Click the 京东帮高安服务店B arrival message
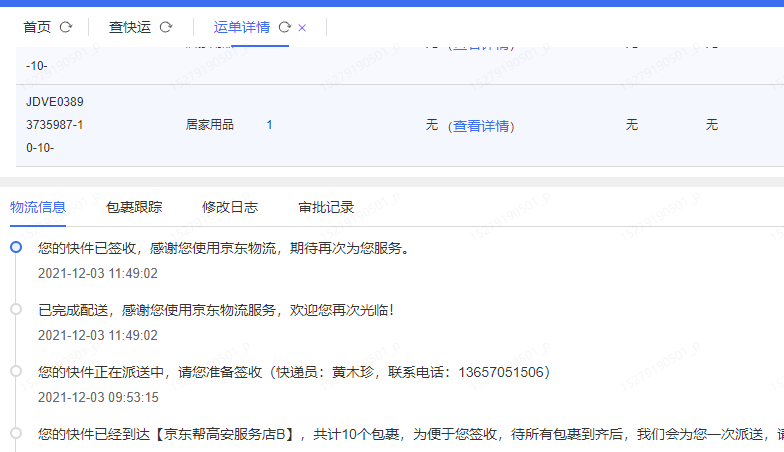 [x=411, y=434]
